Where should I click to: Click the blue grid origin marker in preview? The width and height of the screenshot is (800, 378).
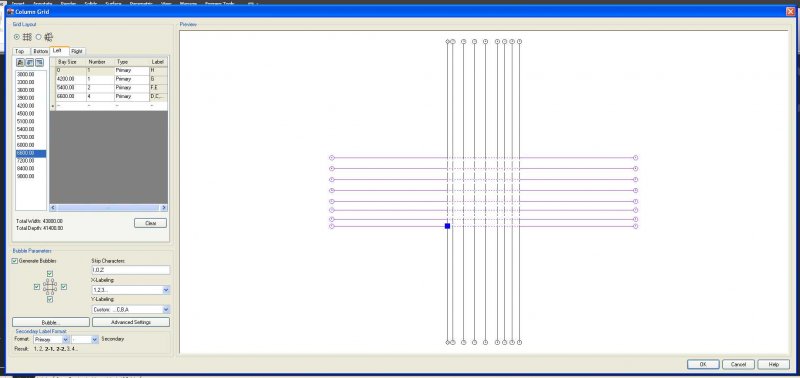point(447,226)
